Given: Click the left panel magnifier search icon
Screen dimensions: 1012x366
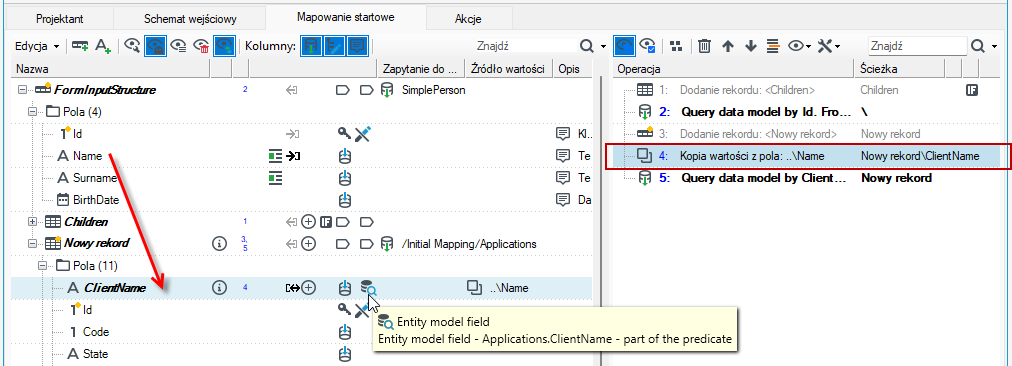Looking at the screenshot, I should pyautogui.click(x=586, y=46).
